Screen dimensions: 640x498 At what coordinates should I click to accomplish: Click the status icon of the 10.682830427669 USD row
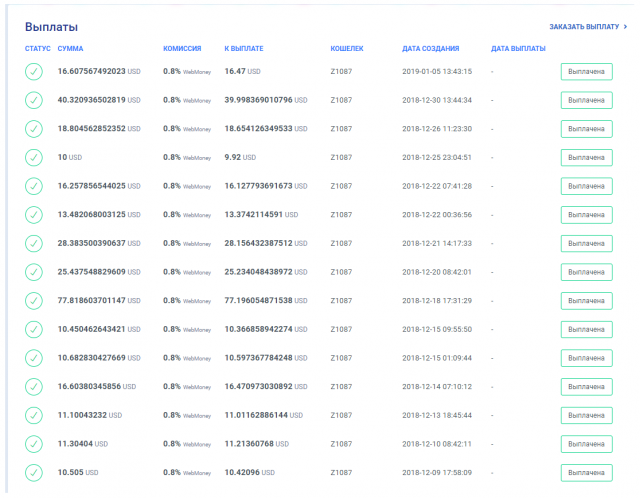[x=34, y=357]
